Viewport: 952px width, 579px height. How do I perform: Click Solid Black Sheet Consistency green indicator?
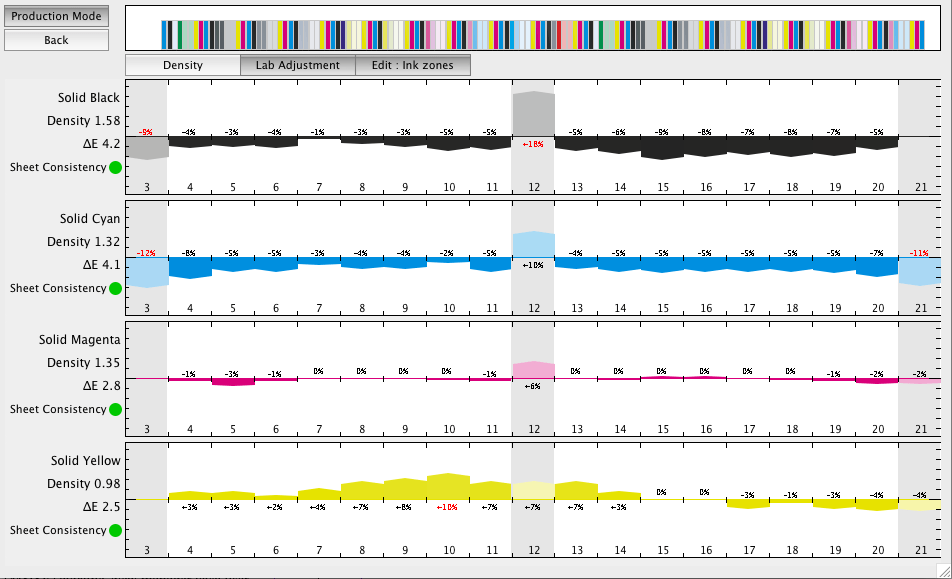pos(115,167)
